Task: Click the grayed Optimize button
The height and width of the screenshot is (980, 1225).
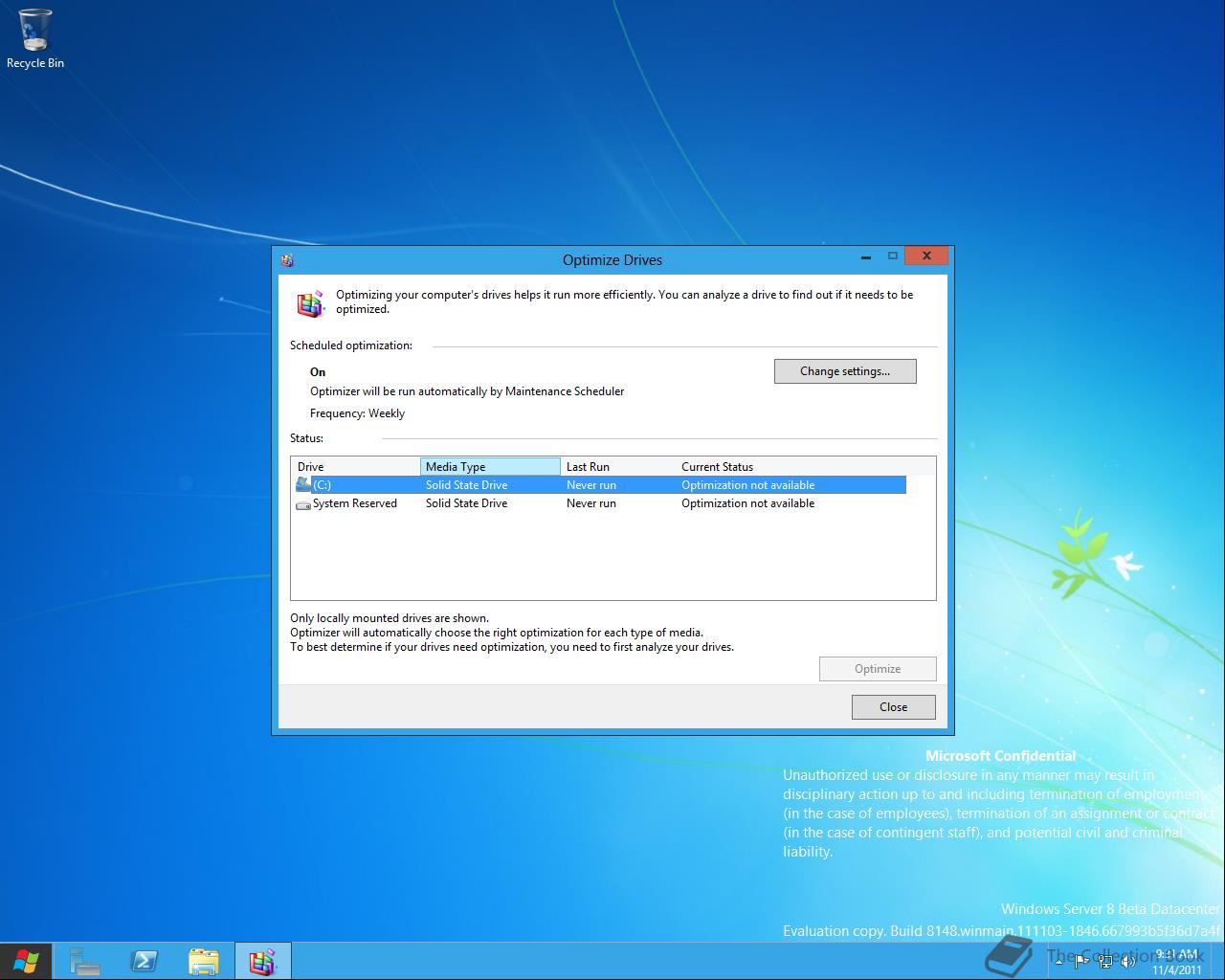Action: tap(878, 669)
